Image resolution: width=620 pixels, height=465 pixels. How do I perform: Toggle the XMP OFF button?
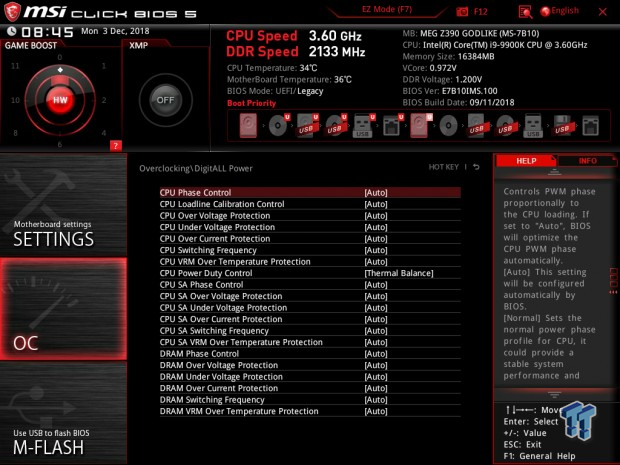coord(165,100)
